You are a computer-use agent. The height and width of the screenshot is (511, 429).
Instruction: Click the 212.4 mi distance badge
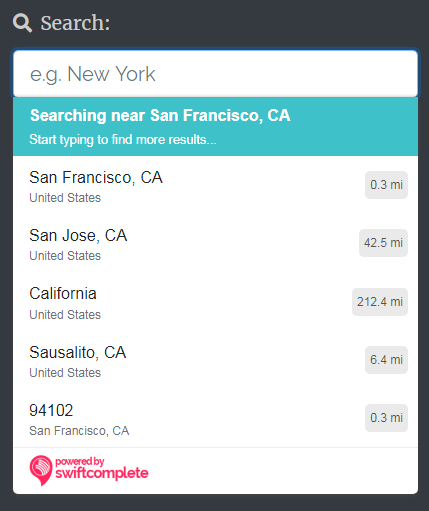click(x=380, y=302)
